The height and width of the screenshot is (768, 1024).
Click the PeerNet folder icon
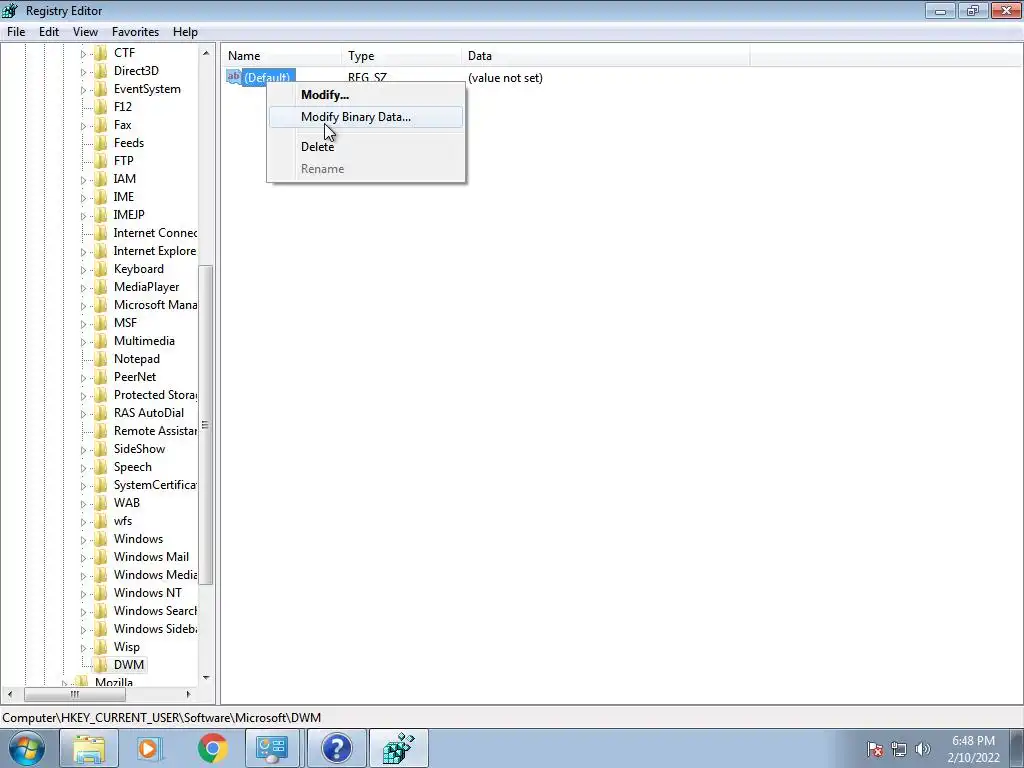[x=101, y=377]
